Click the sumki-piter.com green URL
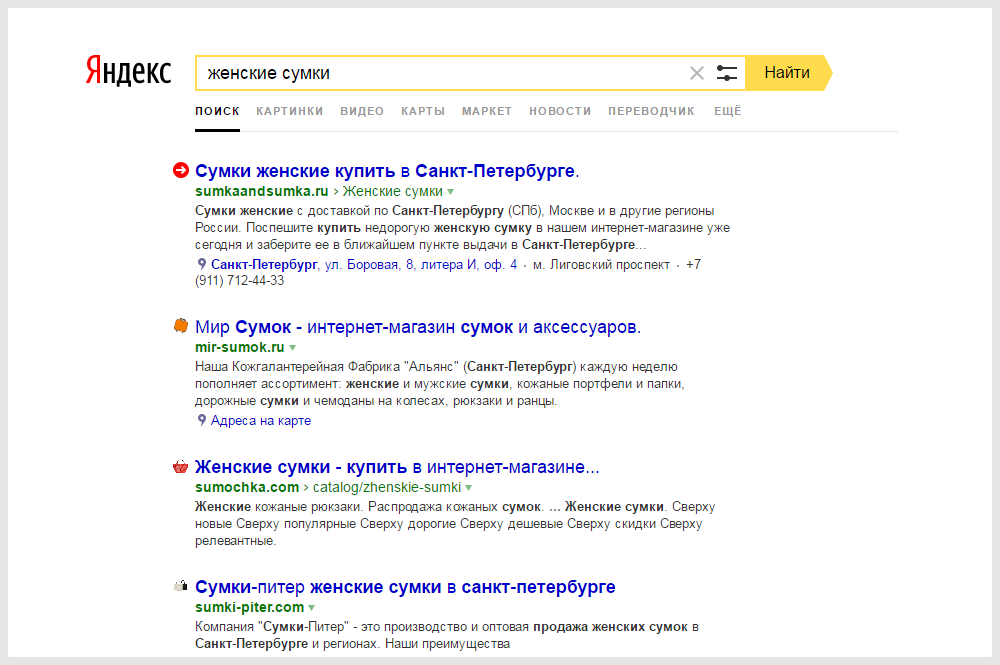 [x=249, y=607]
